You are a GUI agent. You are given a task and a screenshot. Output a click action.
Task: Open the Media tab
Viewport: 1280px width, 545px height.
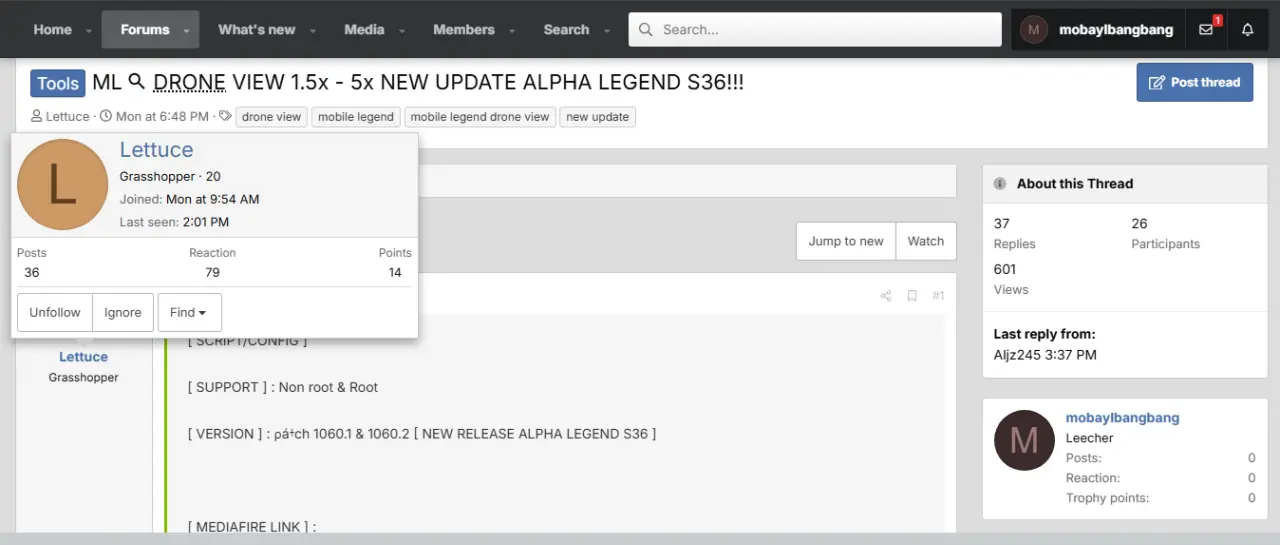point(364,30)
